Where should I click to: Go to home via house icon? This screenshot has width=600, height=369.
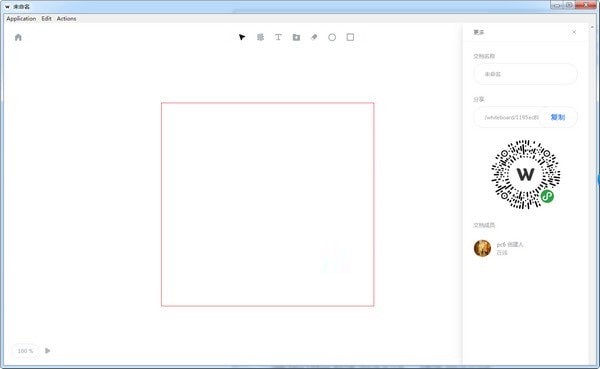coord(18,37)
